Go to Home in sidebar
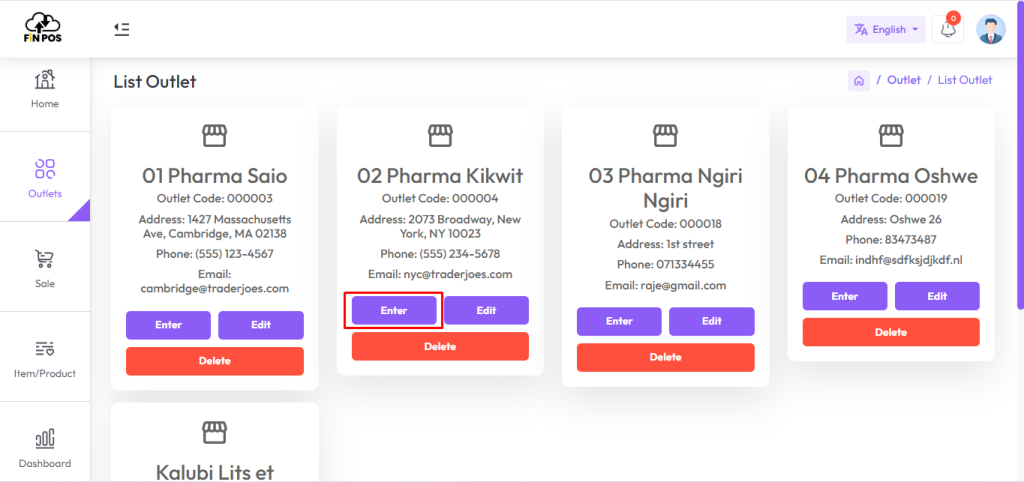This screenshot has height=482, width=1024. [45, 90]
